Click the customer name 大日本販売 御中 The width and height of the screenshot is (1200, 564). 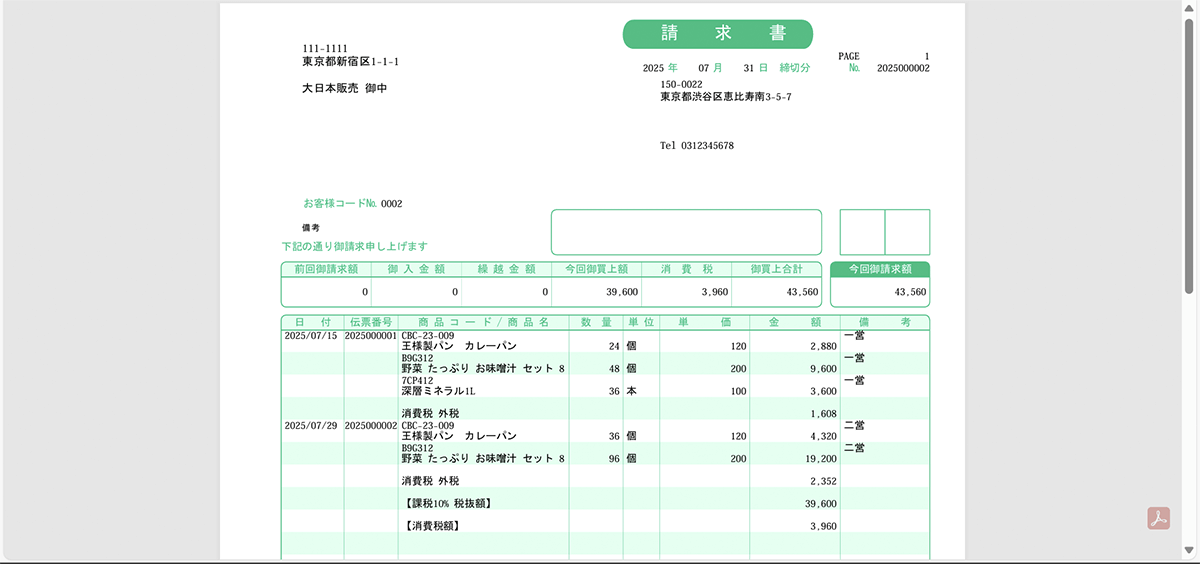coord(344,89)
